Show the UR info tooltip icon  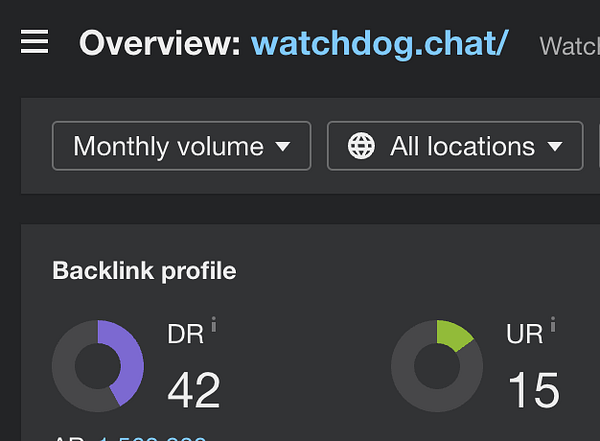point(553,324)
